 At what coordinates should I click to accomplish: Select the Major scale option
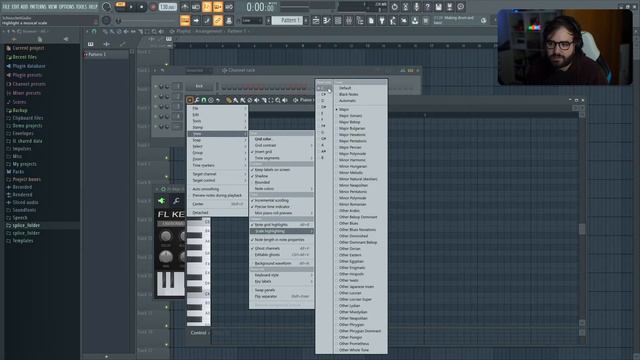pyautogui.click(x=360, y=109)
